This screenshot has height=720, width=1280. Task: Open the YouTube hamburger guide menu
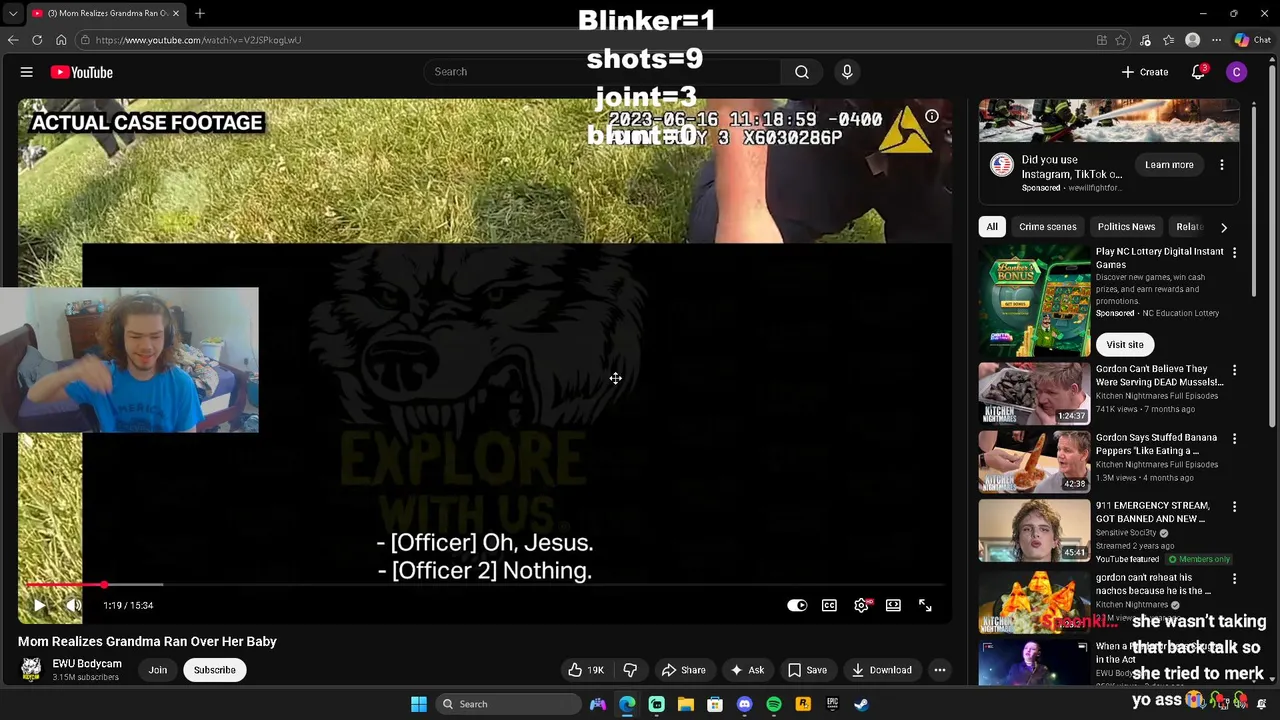(27, 72)
